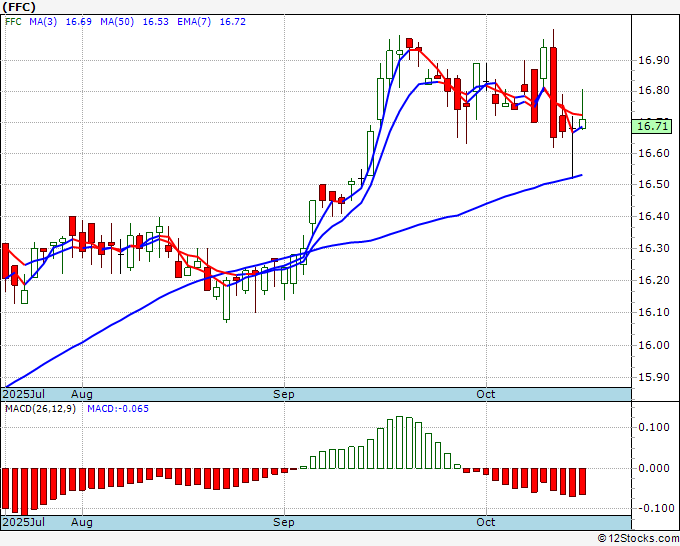Click the 0.100 MACD axis label
680x546 pixels.
(654, 427)
